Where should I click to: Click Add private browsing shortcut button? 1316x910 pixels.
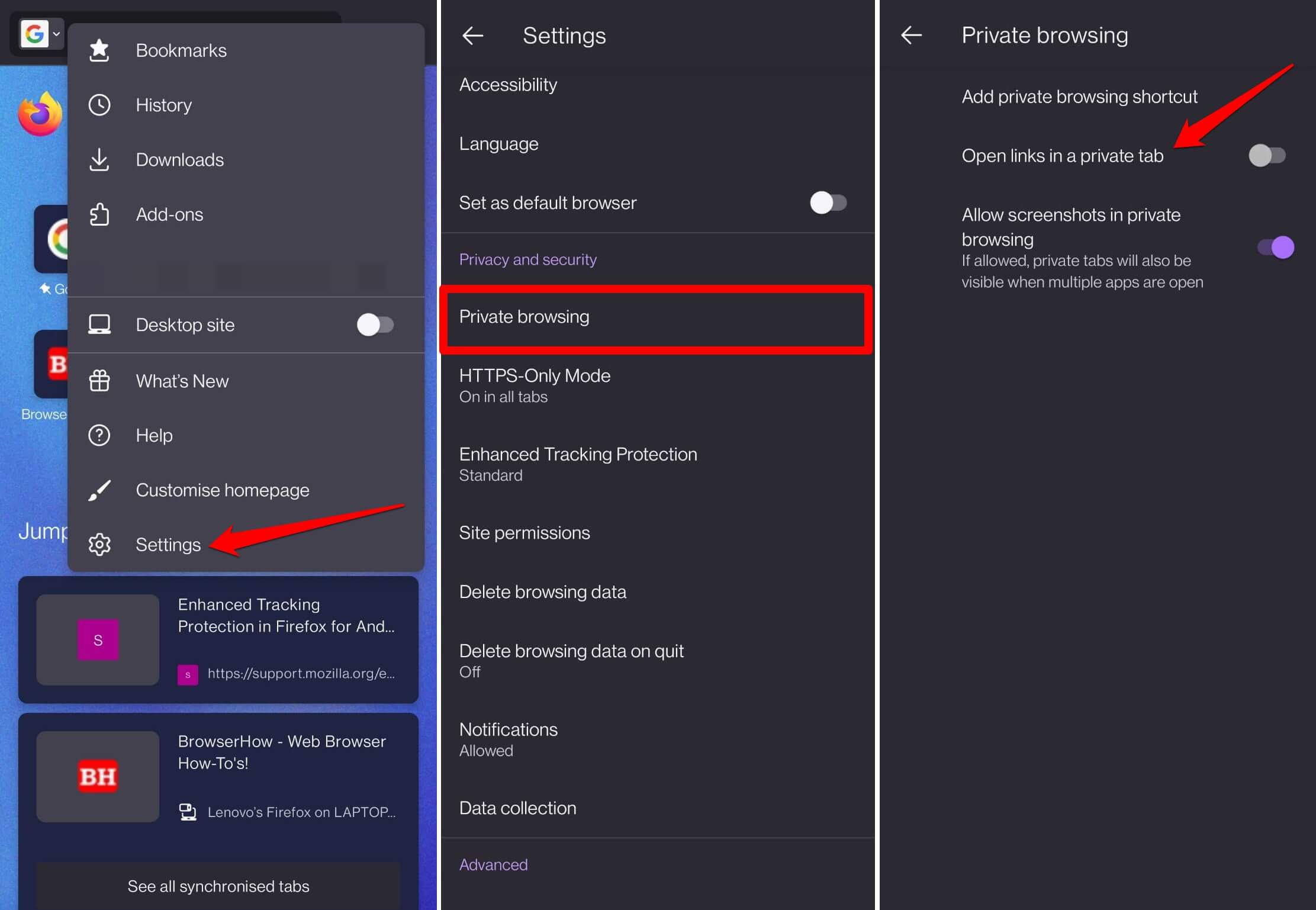[1079, 96]
